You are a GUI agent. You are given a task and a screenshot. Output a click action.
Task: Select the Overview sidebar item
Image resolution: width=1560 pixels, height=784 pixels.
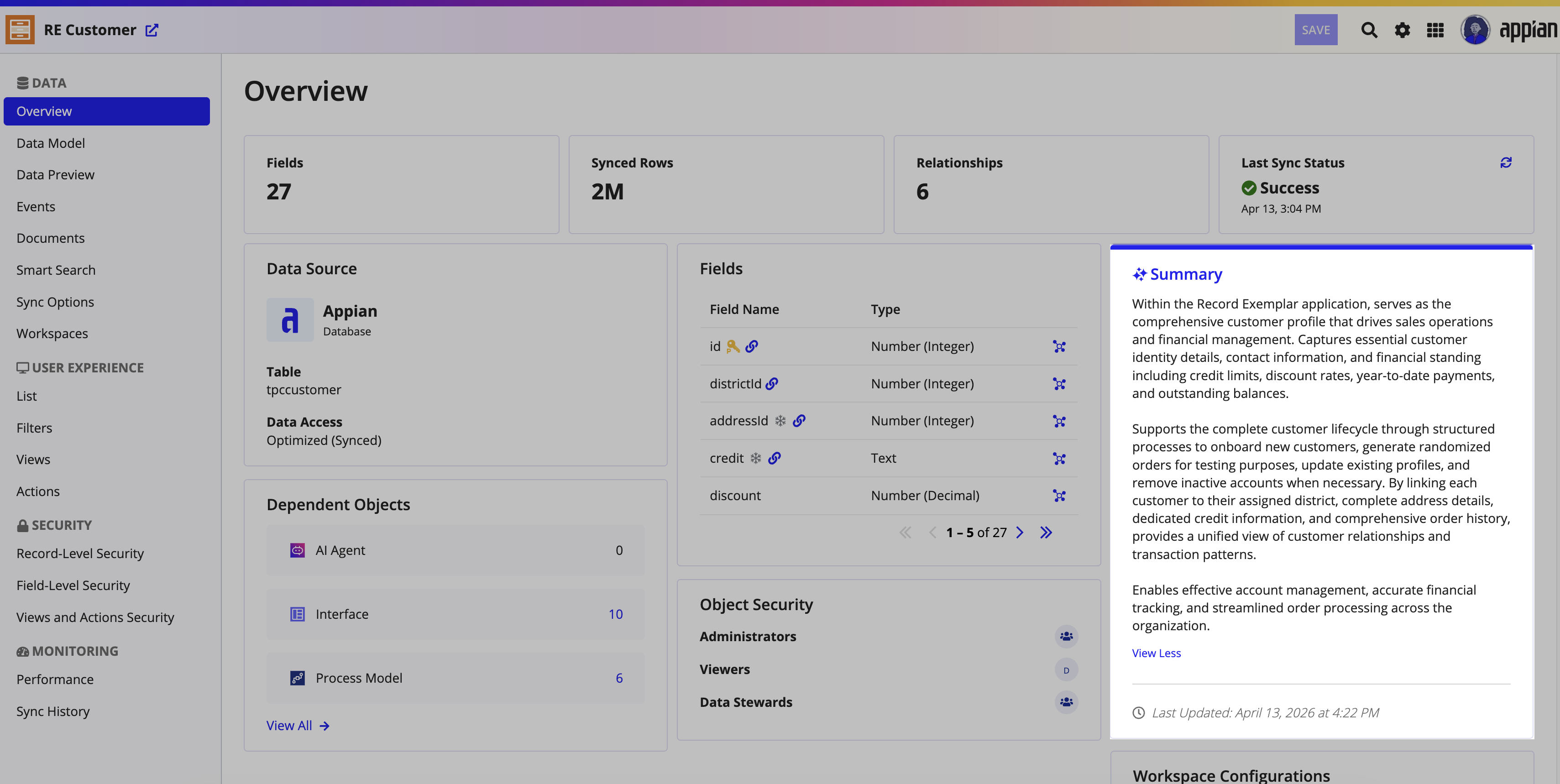click(107, 111)
